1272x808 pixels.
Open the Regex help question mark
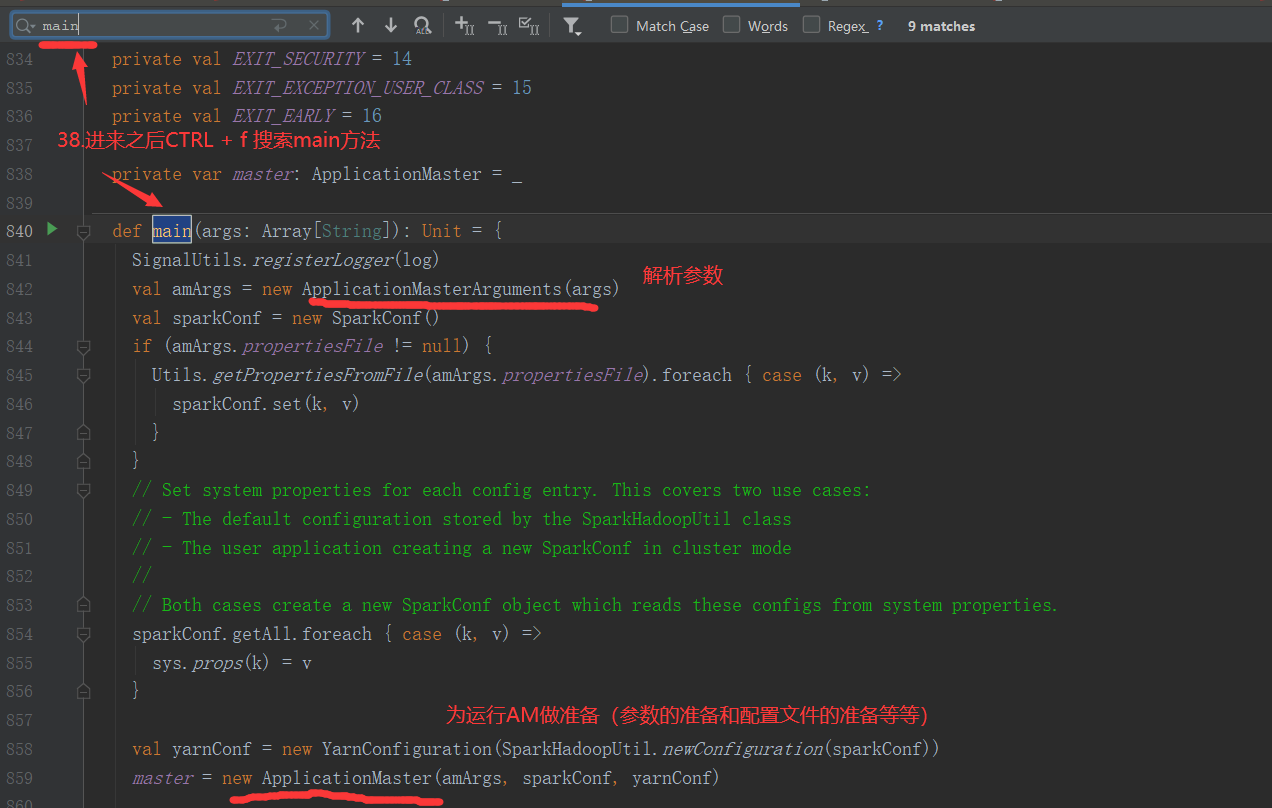pos(880,26)
